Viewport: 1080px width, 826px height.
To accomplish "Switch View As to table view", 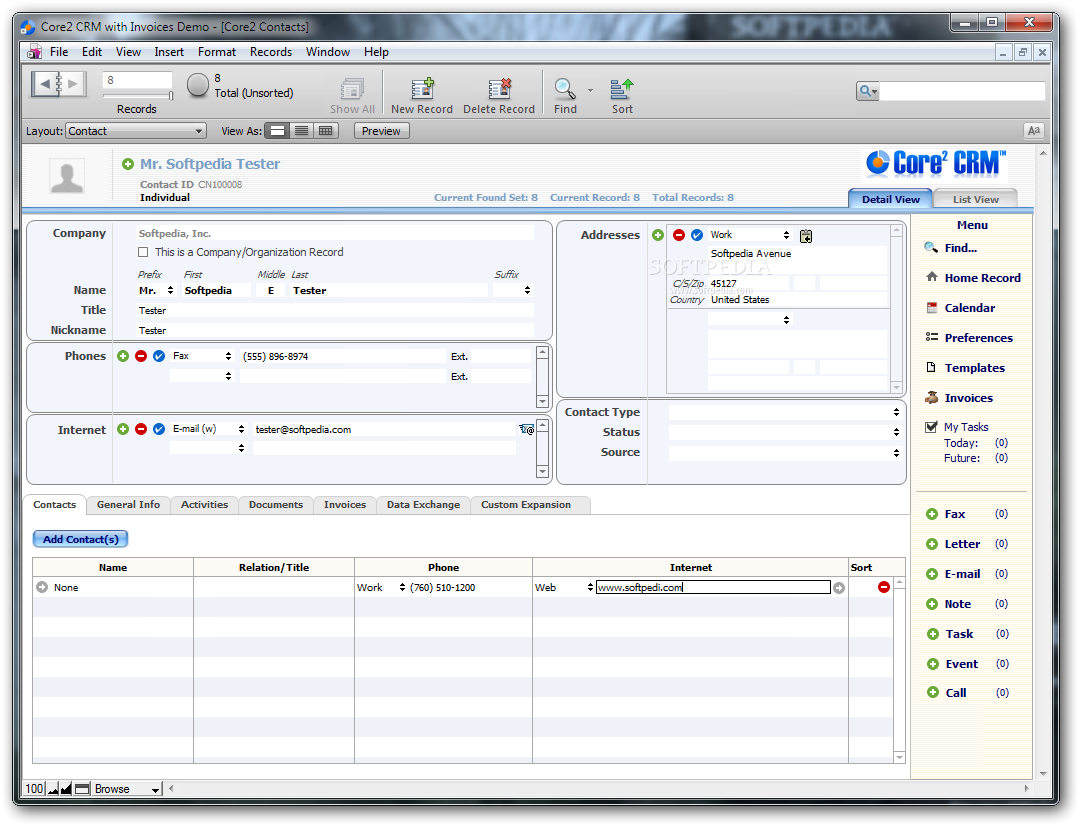I will (x=326, y=131).
